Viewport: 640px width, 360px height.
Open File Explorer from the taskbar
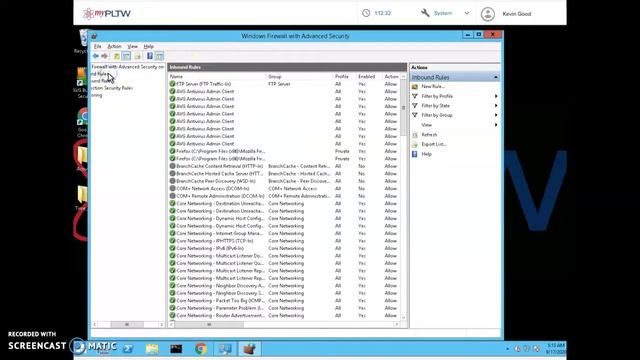[x=152, y=349]
